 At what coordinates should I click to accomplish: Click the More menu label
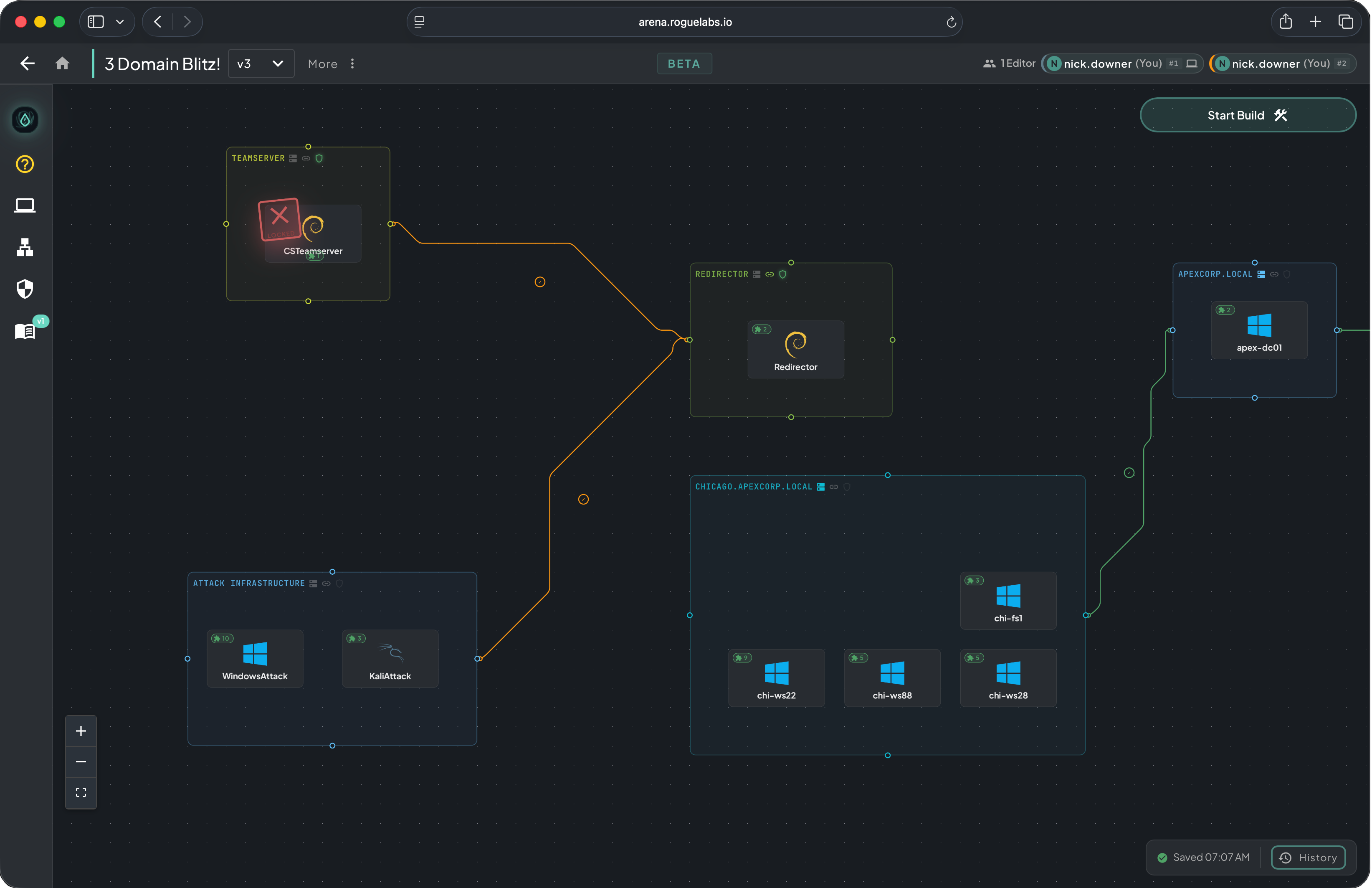pyautogui.click(x=323, y=64)
